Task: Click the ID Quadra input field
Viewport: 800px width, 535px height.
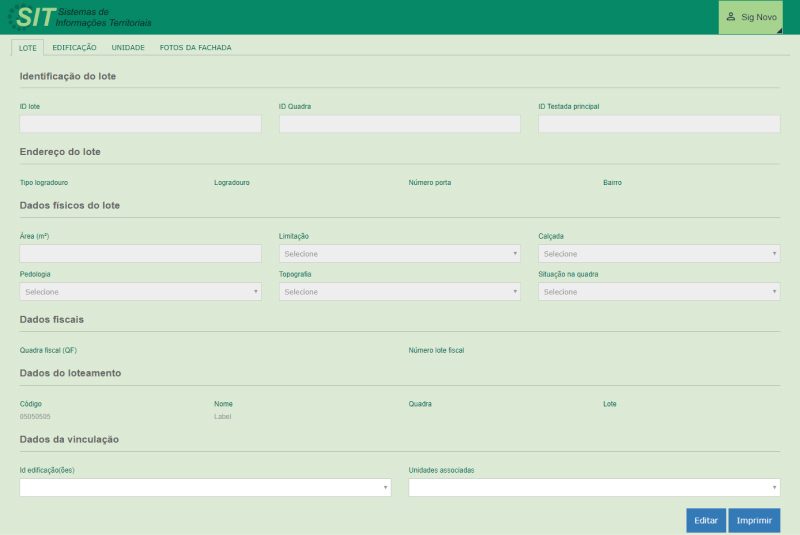Action: pos(399,124)
